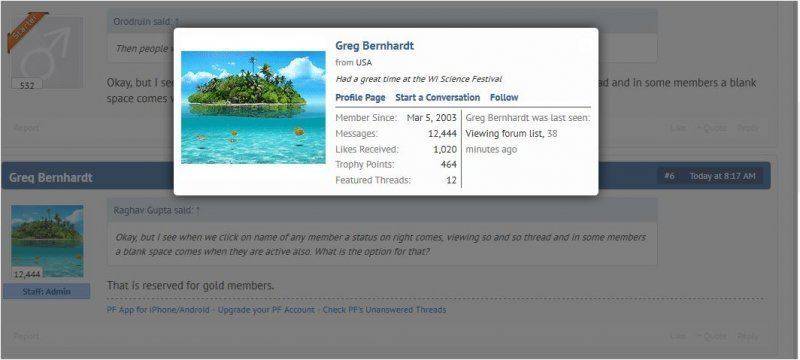This screenshot has width=800, height=360.
Task: Open Check PF's Unanswered Threads link
Action: (x=385, y=310)
